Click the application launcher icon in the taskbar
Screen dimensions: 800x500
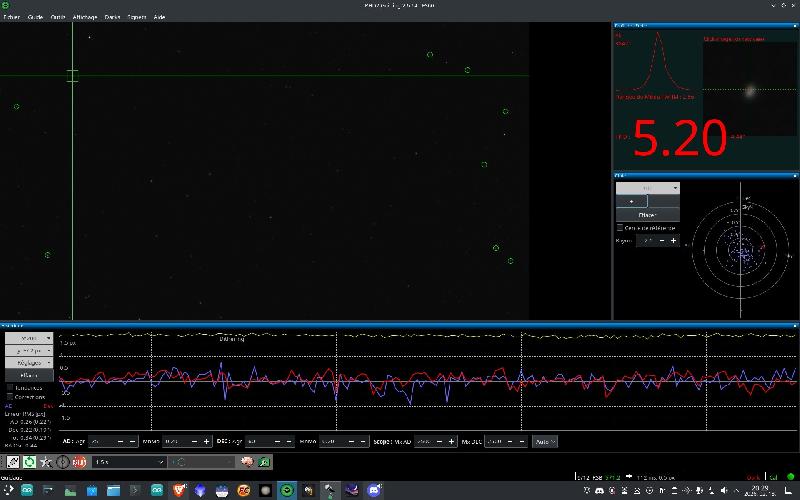(x=8, y=491)
